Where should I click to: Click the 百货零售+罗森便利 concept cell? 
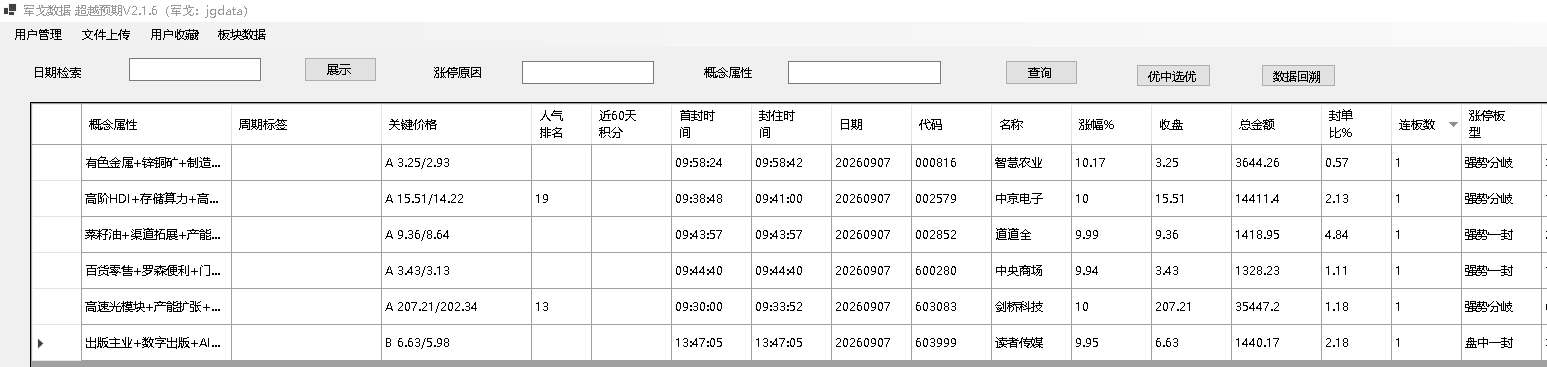(x=156, y=270)
